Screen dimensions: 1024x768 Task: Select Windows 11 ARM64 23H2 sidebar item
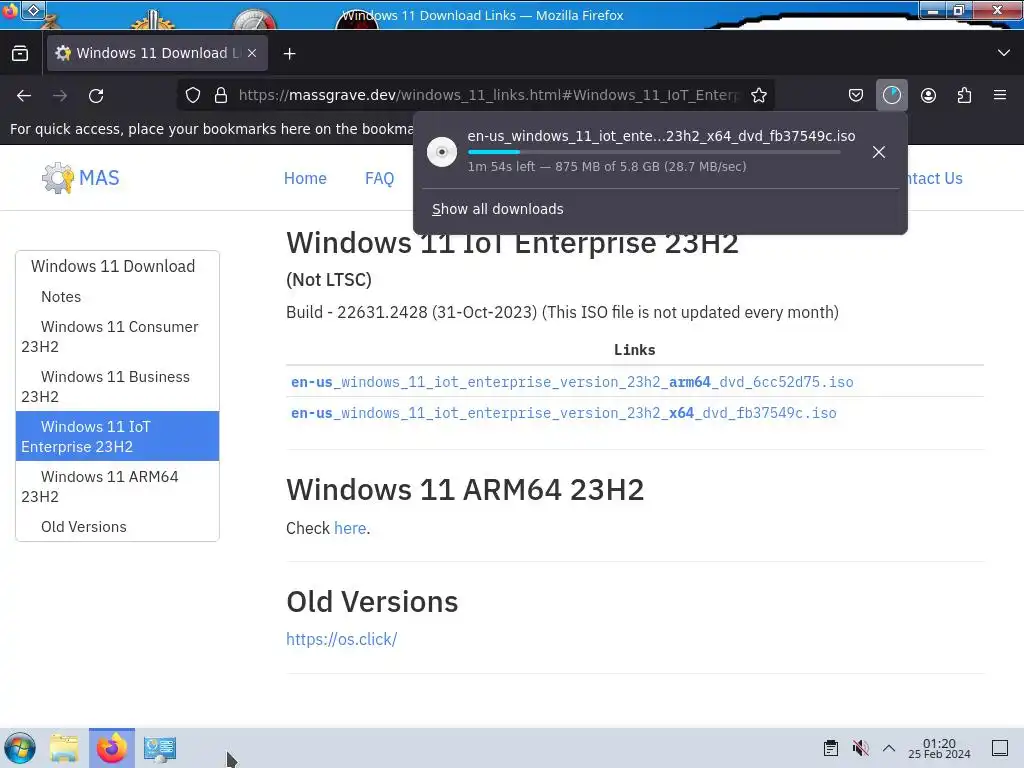coord(118,487)
